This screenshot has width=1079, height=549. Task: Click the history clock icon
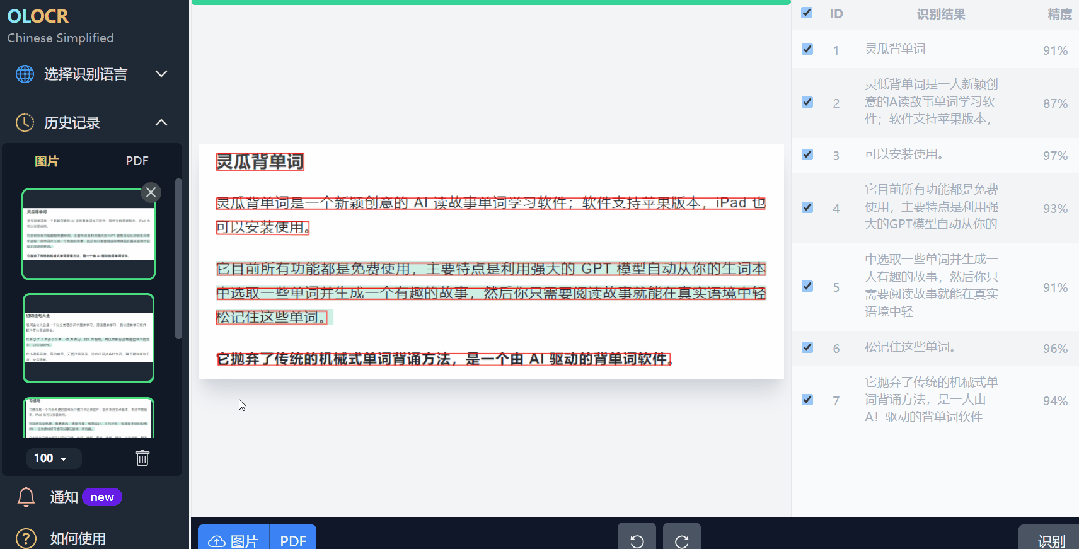(25, 122)
